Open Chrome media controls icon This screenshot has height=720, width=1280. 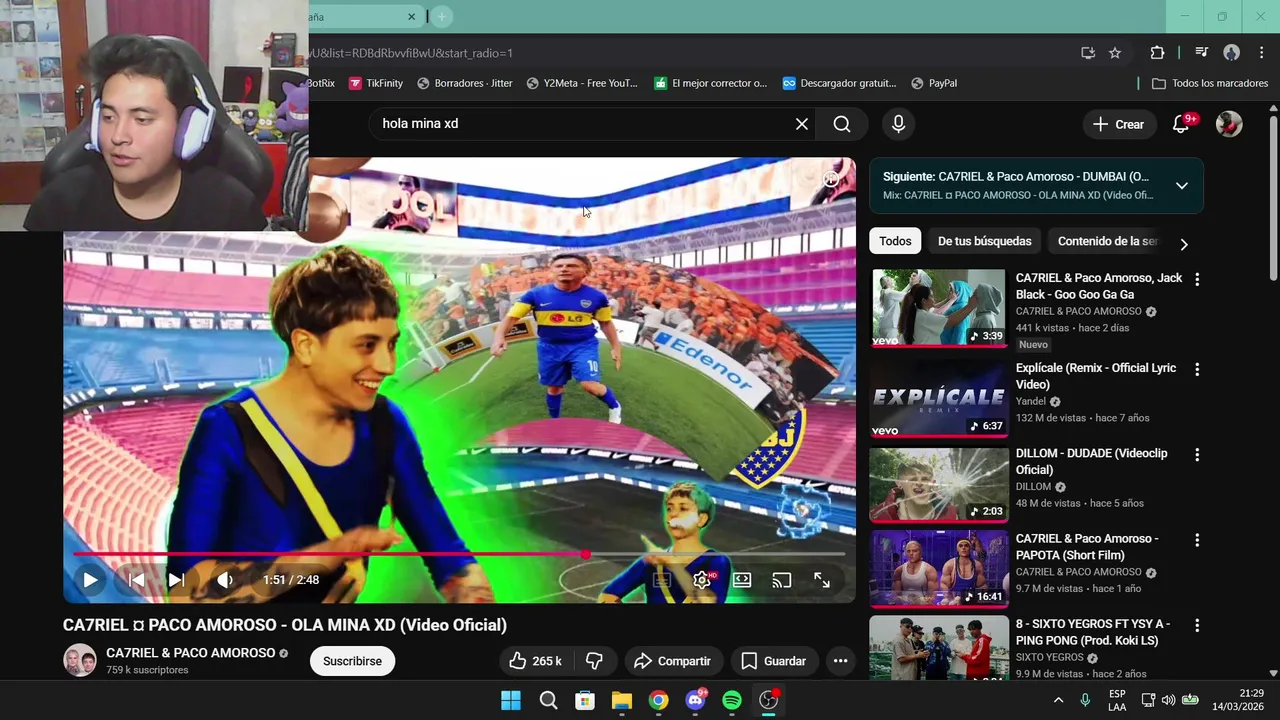(x=1202, y=53)
